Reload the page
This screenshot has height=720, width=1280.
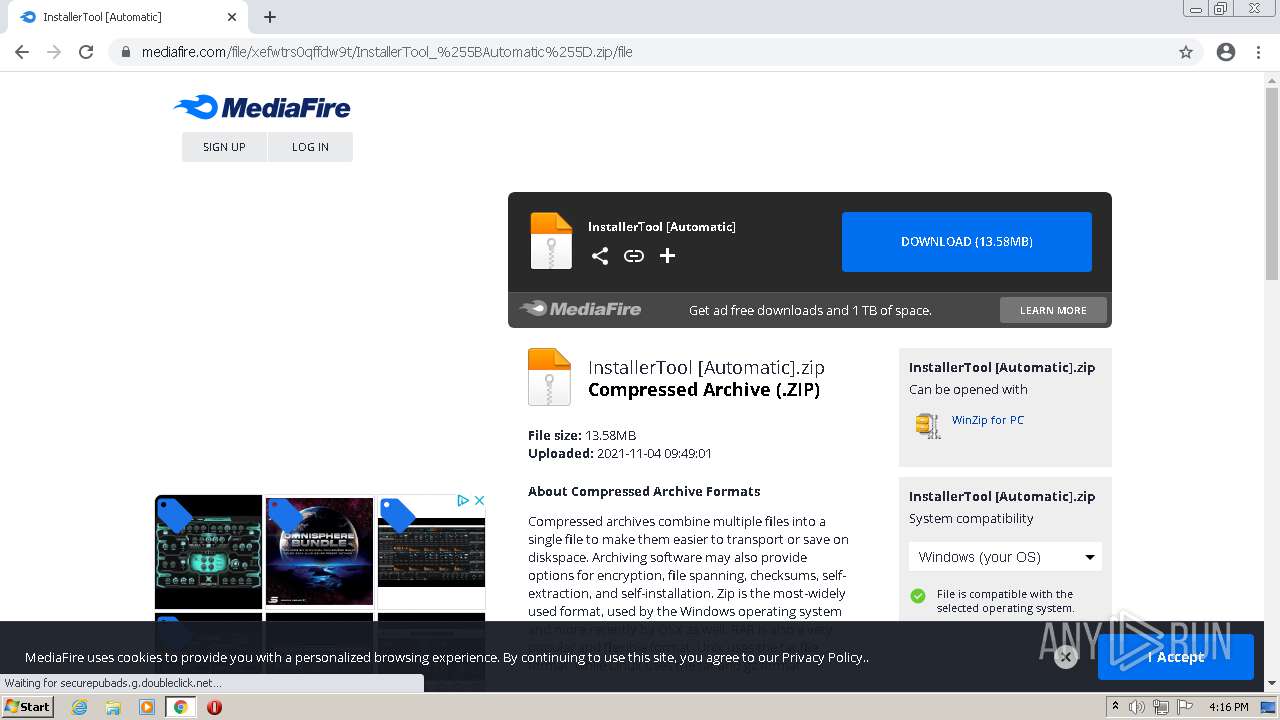click(86, 52)
